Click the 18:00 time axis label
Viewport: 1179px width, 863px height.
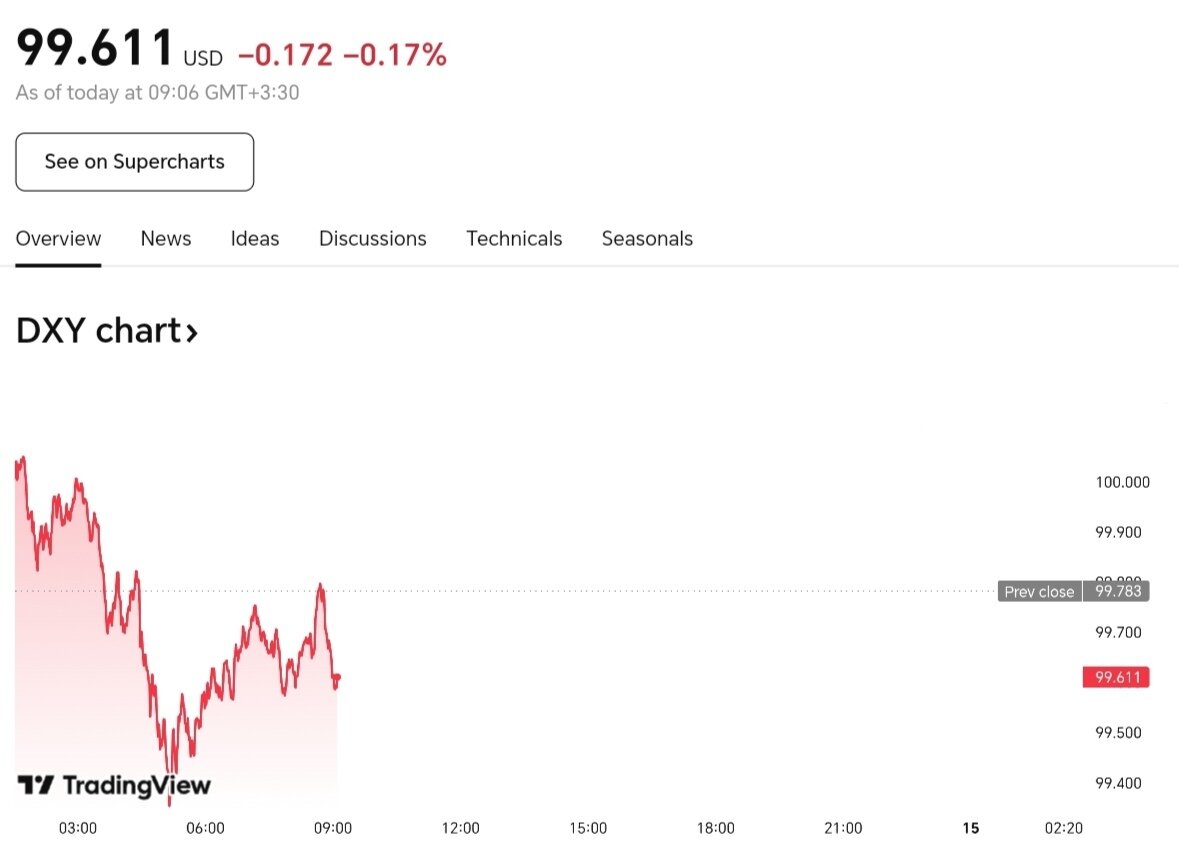pyautogui.click(x=716, y=828)
